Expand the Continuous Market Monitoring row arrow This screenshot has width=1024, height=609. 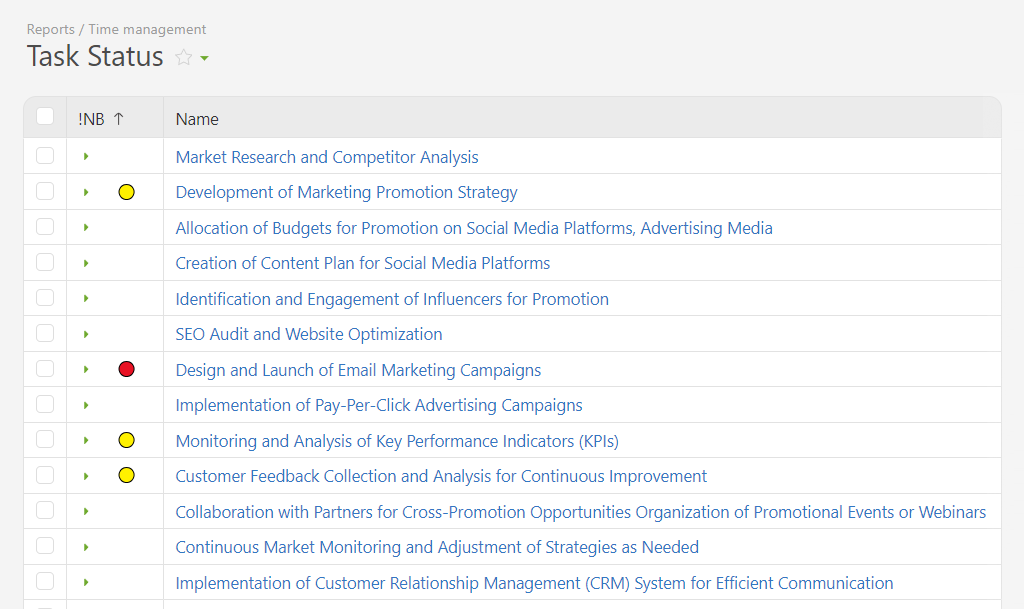pos(86,548)
